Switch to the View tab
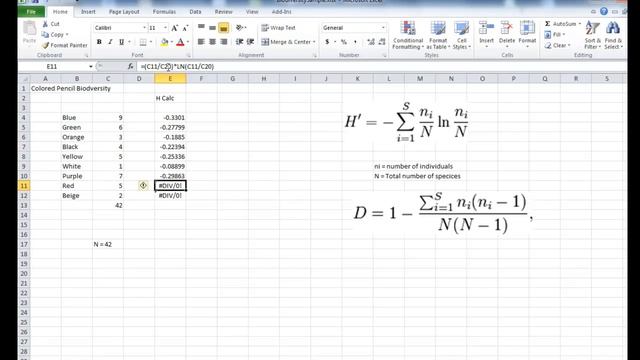 tap(252, 12)
